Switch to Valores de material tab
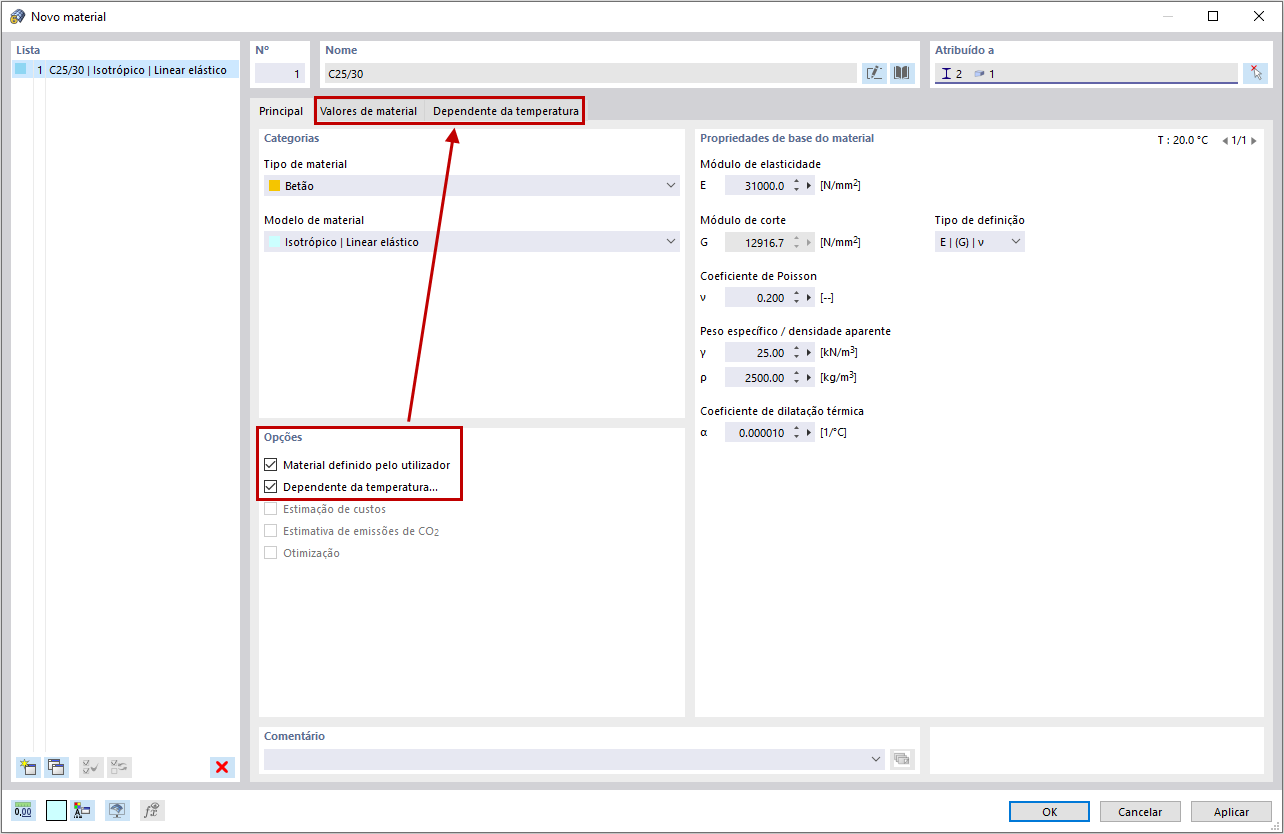This screenshot has height=834, width=1284. click(368, 111)
